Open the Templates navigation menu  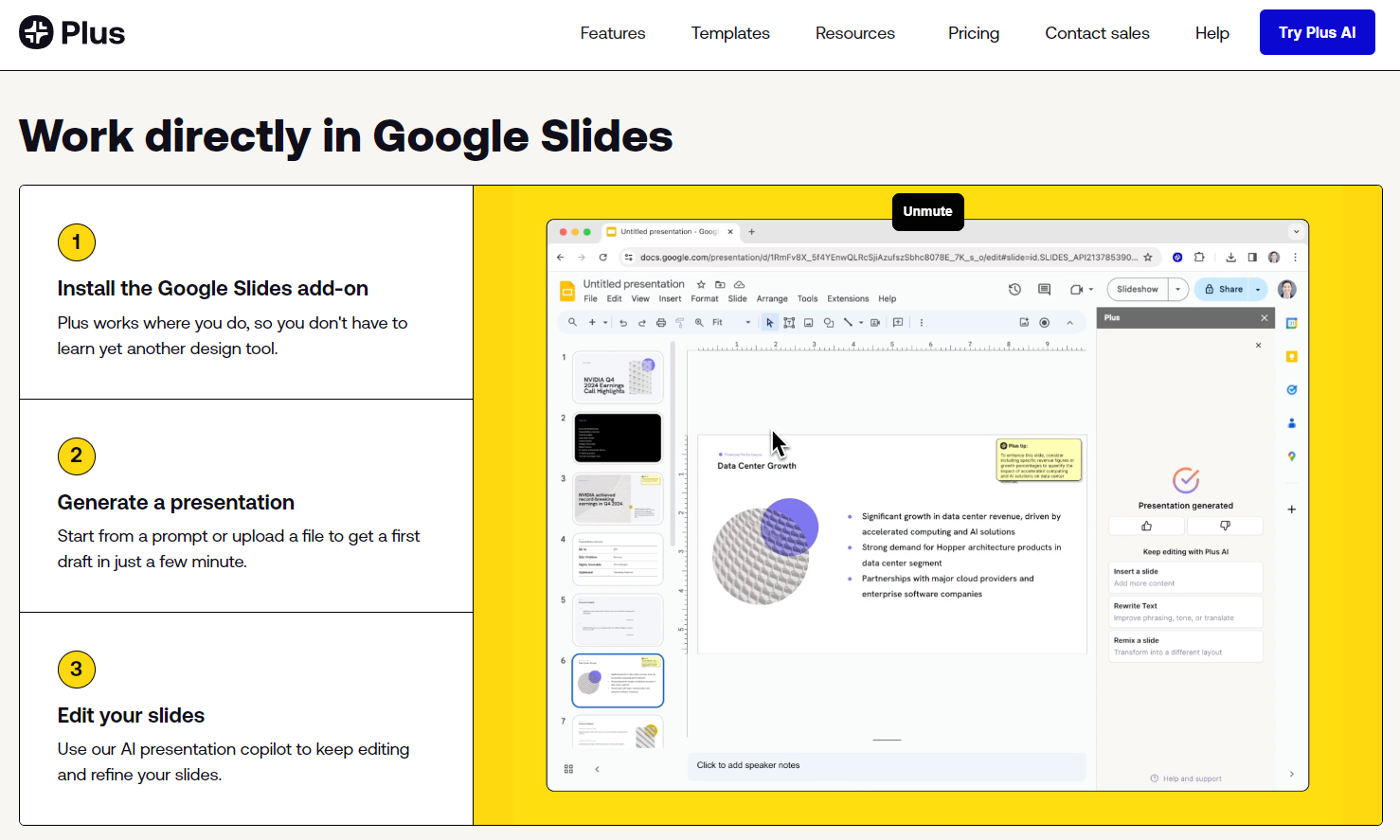click(730, 33)
